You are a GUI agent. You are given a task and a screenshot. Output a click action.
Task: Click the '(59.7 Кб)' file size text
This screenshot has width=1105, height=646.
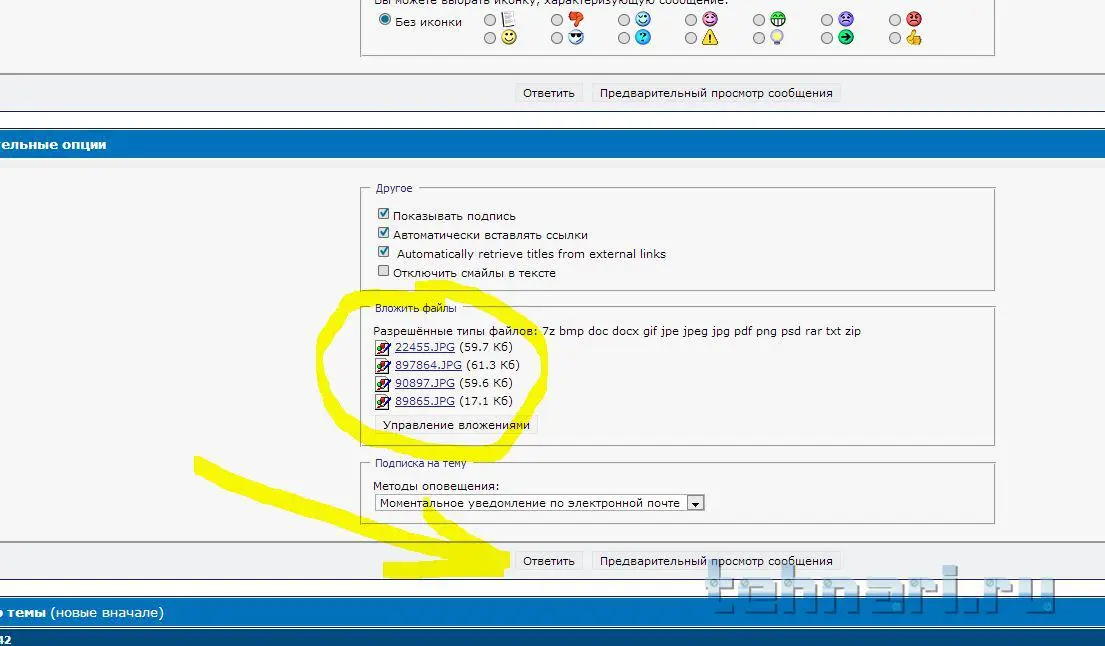coord(486,347)
